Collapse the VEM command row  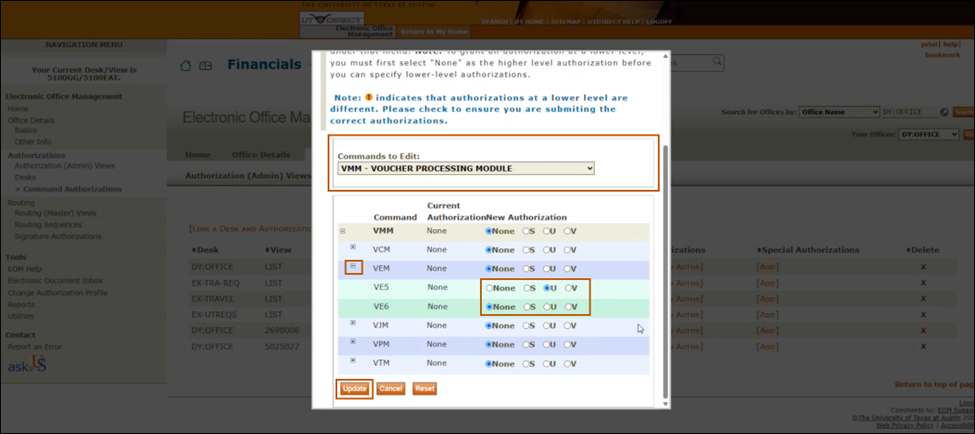click(x=353, y=266)
